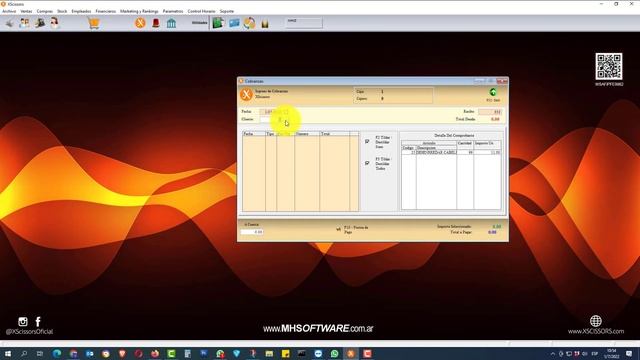640x360 pixels.
Task: Click the circular refresh arrows toolbar icon
Action: tap(249, 23)
